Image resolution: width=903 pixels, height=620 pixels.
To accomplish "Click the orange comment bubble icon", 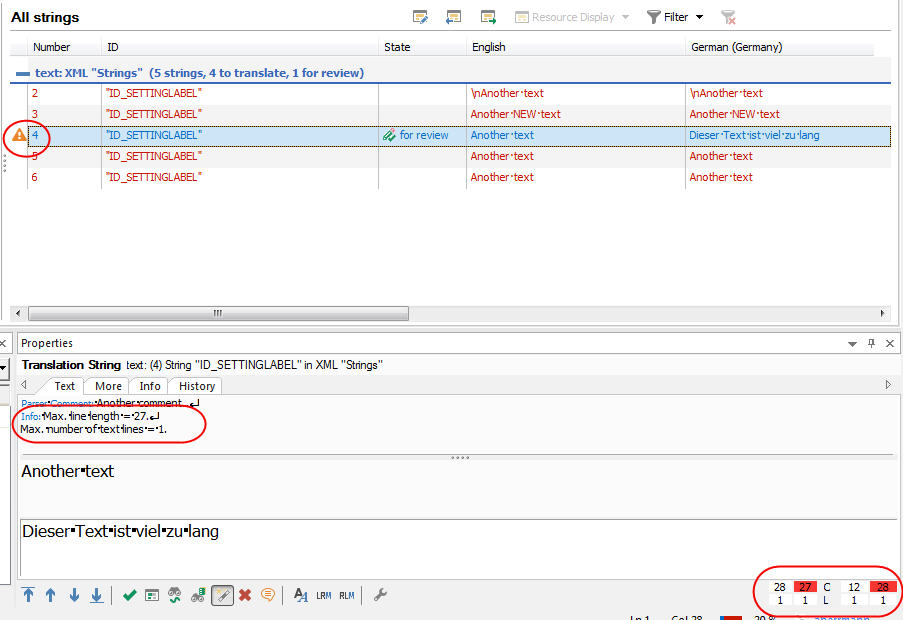I will click(268, 595).
